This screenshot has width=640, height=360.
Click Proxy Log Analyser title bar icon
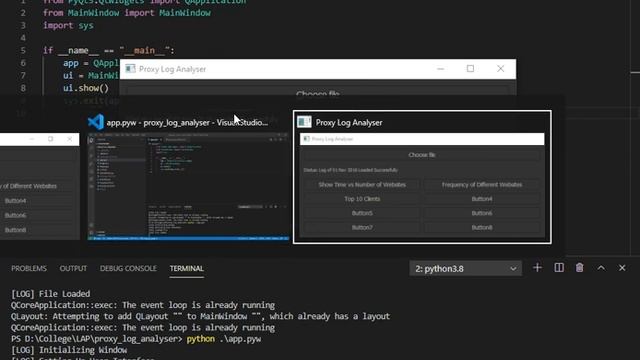(130, 69)
